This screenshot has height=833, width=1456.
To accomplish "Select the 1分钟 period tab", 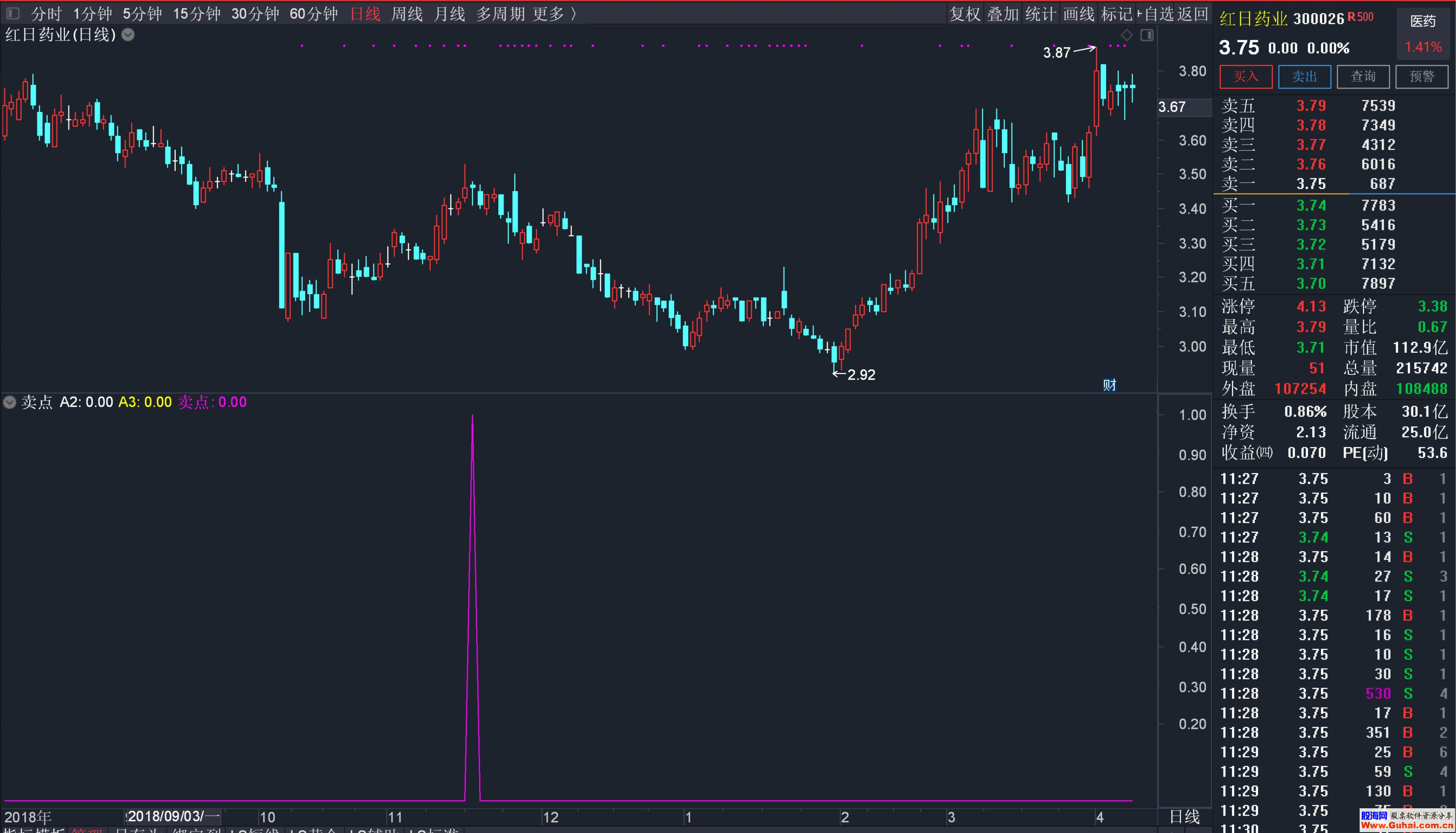I will (92, 14).
